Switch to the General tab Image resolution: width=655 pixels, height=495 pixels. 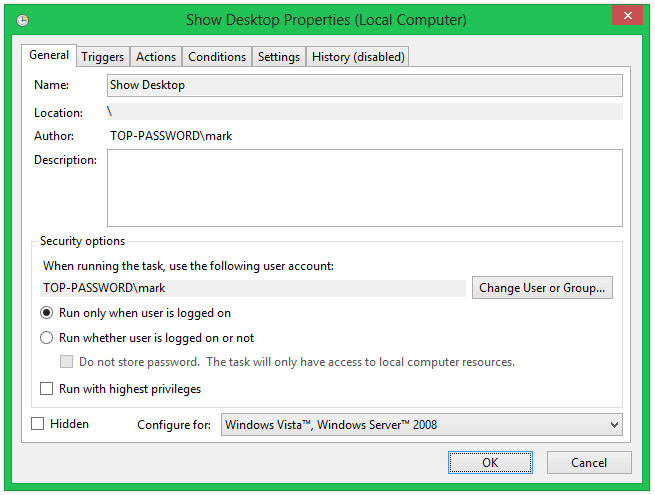[x=49, y=56]
